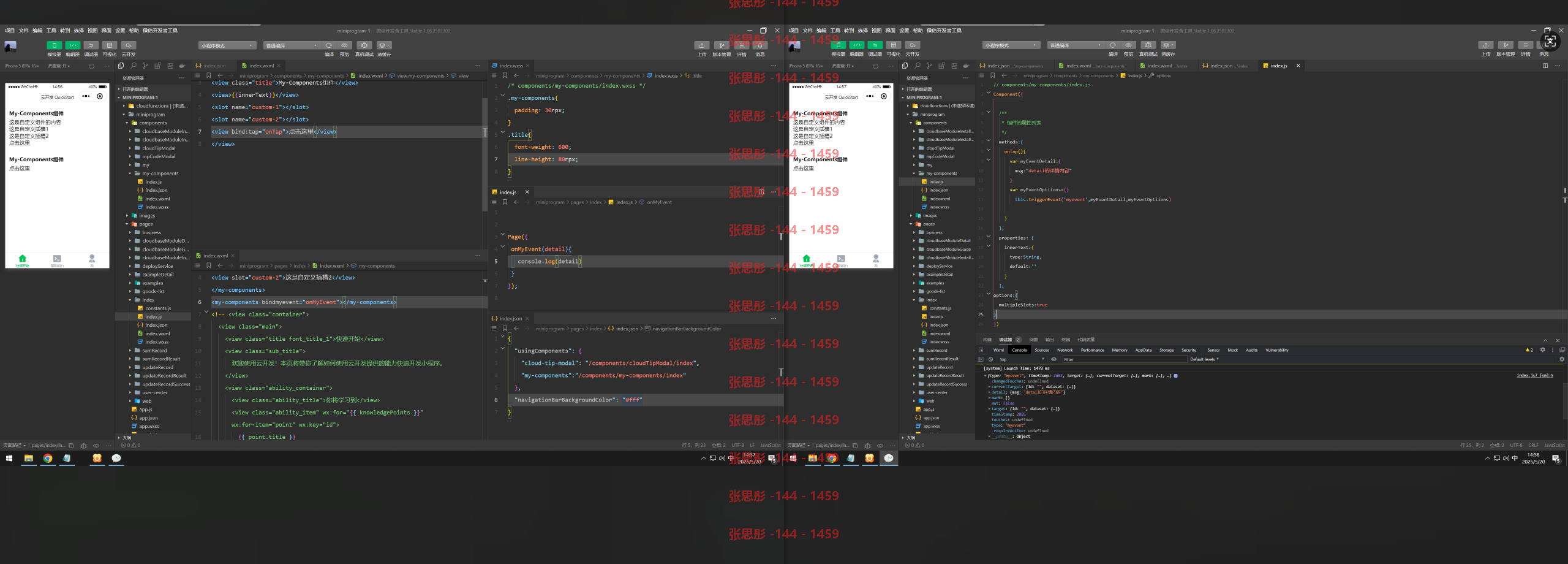Close the debugger panel with X
1568x564 pixels.
pos(1558,340)
